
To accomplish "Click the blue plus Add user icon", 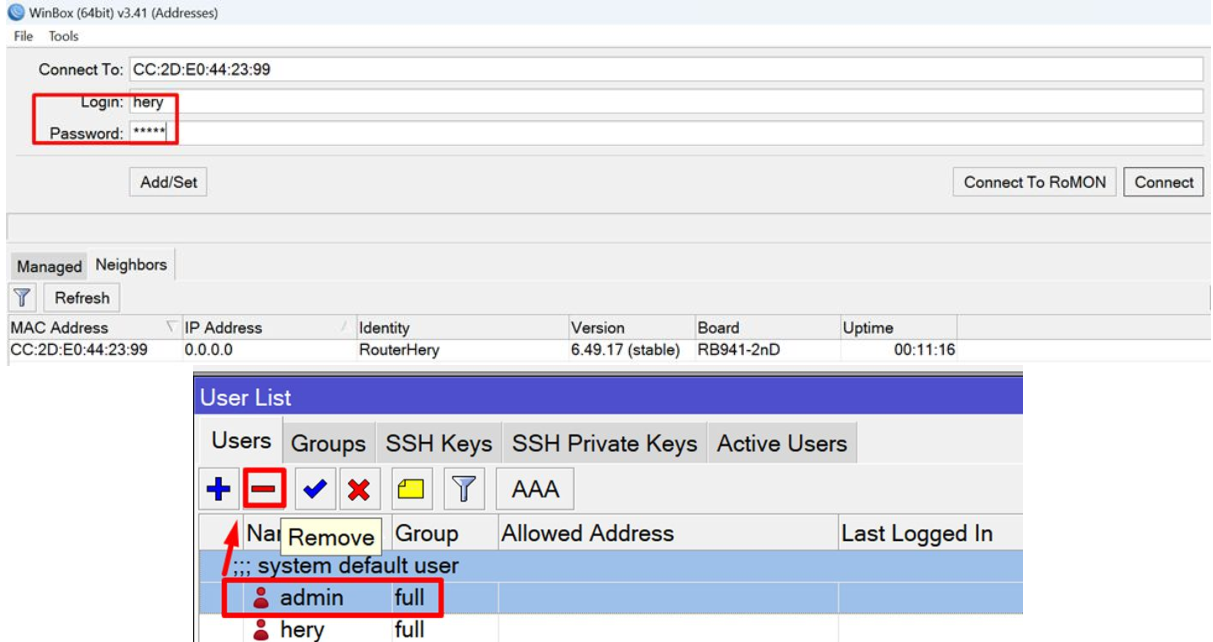I will [217, 489].
